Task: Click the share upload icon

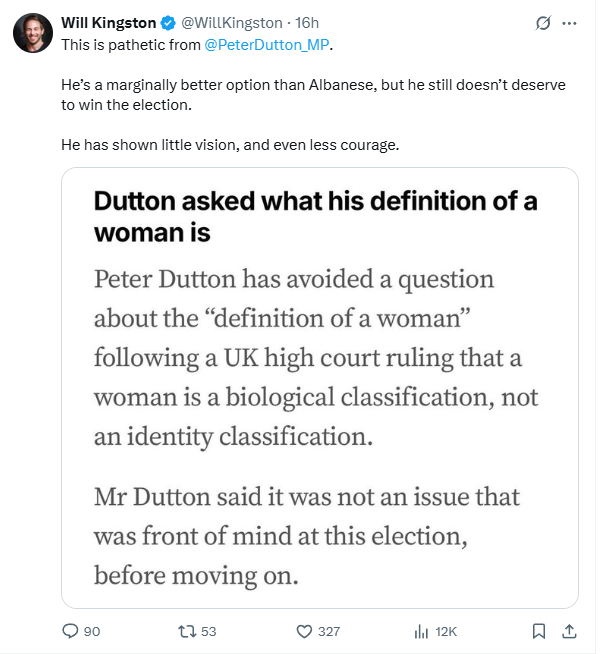Action: (x=569, y=631)
